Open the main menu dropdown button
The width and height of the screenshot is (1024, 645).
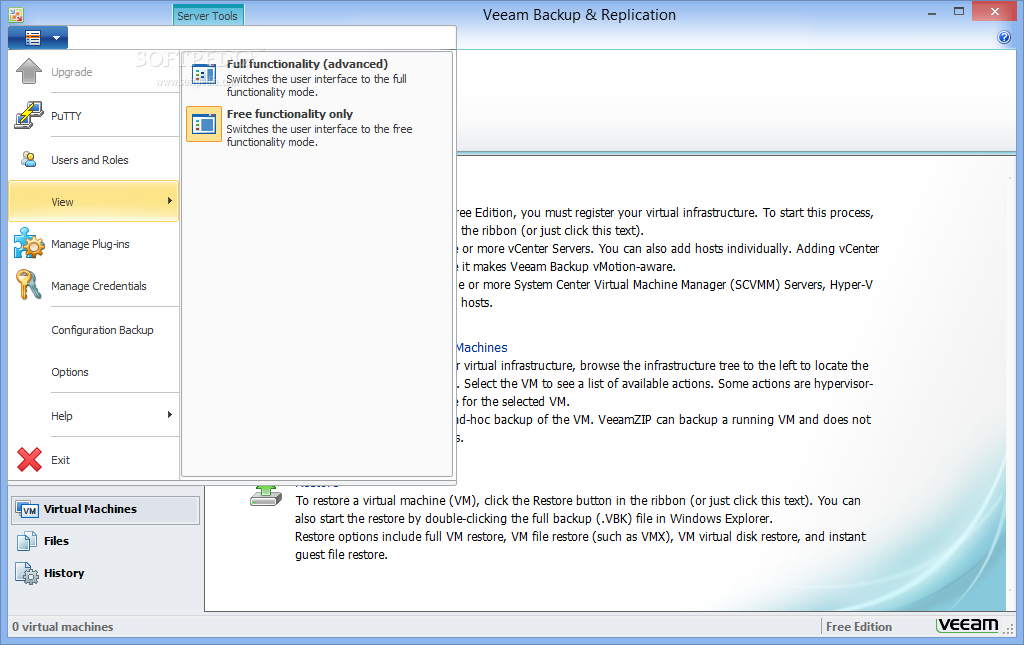pyautogui.click(x=38, y=38)
